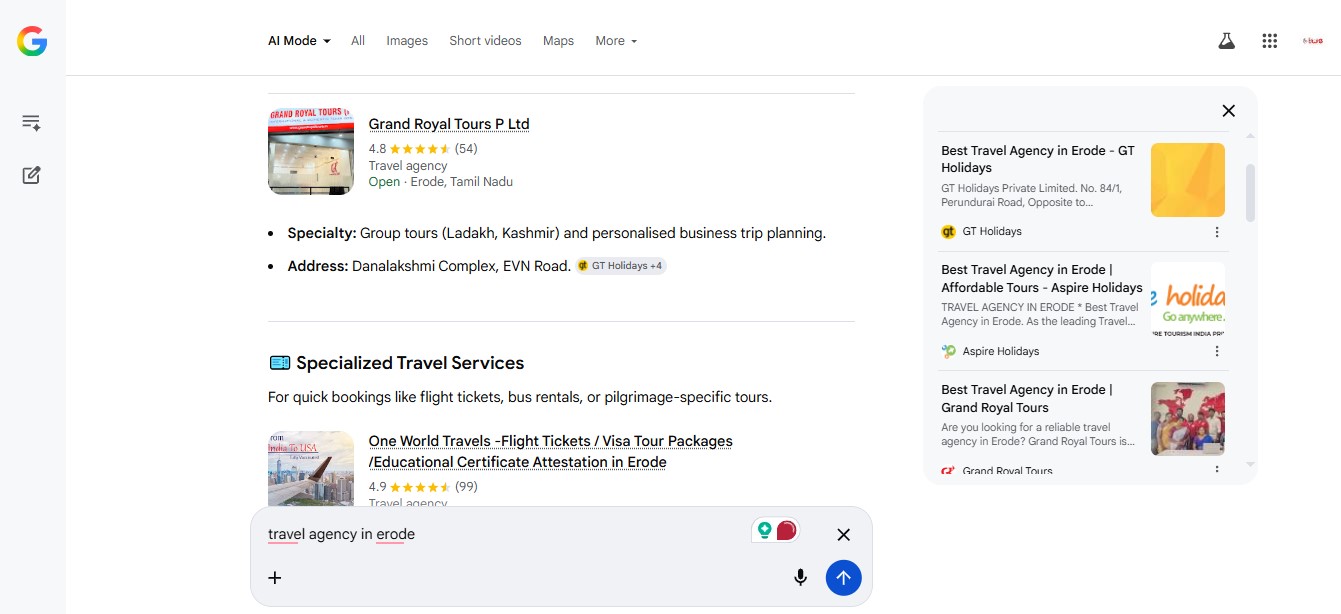Open Search Labs flask icon
1341x614 pixels.
tap(1226, 41)
